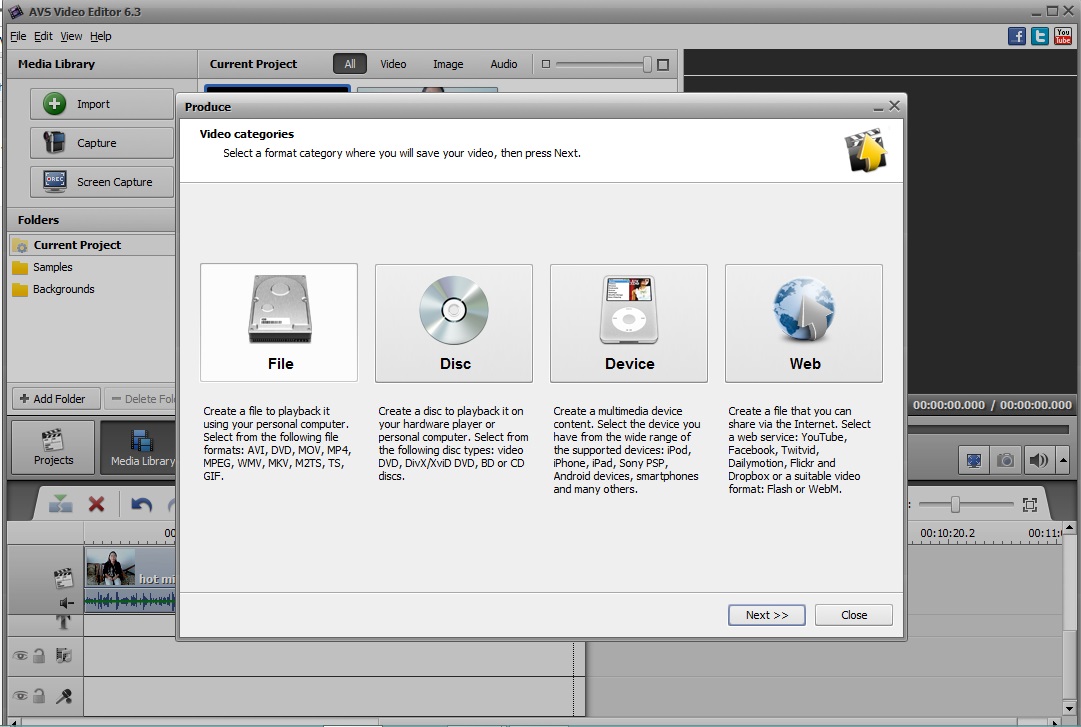
Task: Show All media filter tab
Action: (x=350, y=64)
